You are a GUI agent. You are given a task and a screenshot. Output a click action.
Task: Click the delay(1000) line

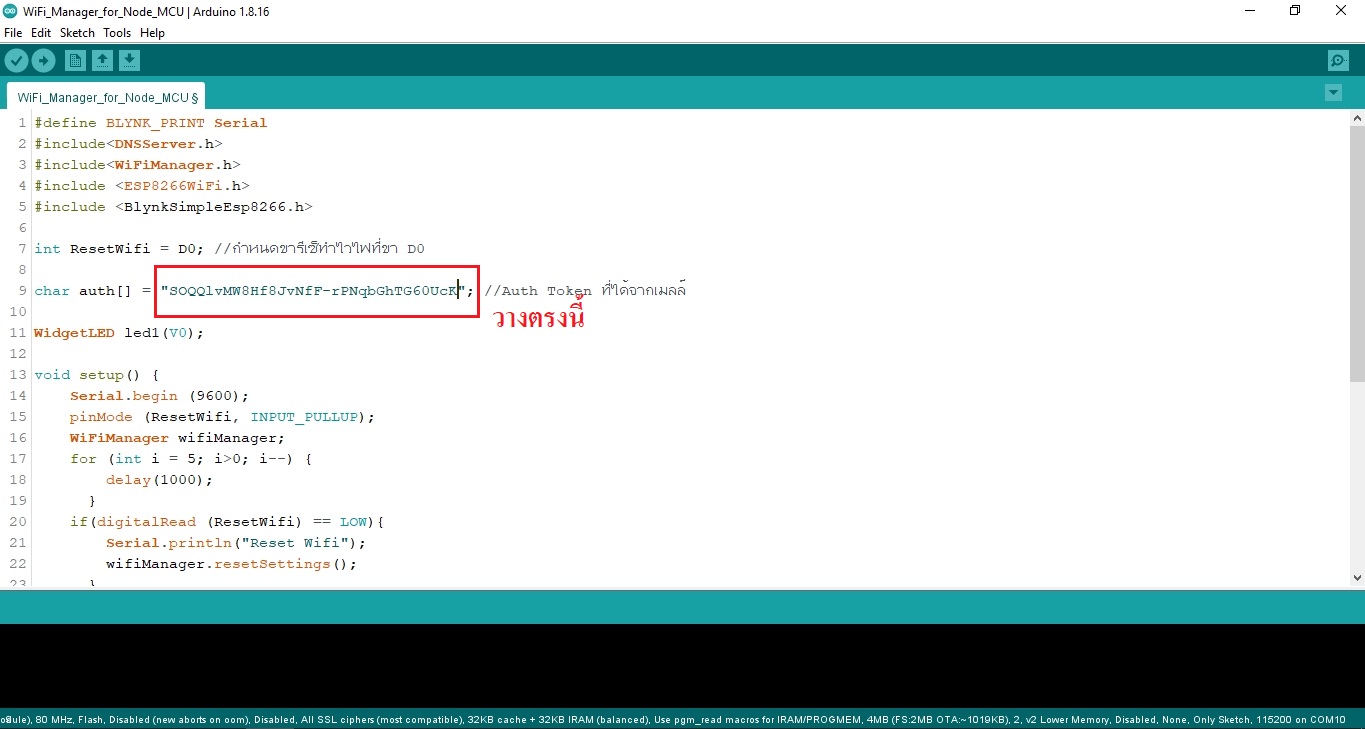pos(160,480)
